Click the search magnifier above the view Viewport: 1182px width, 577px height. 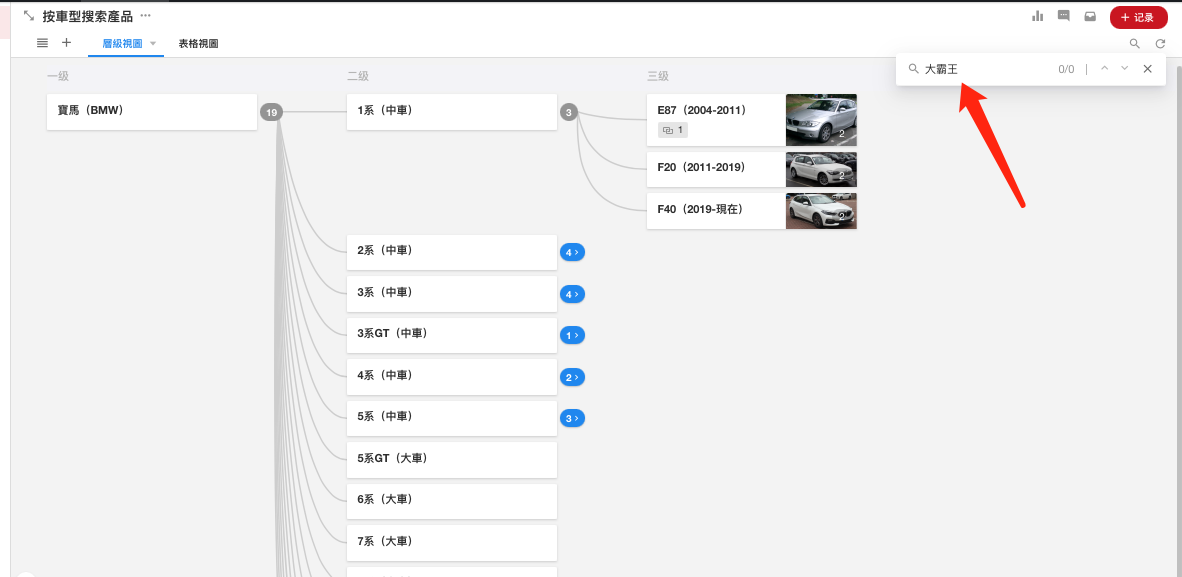pos(1134,44)
